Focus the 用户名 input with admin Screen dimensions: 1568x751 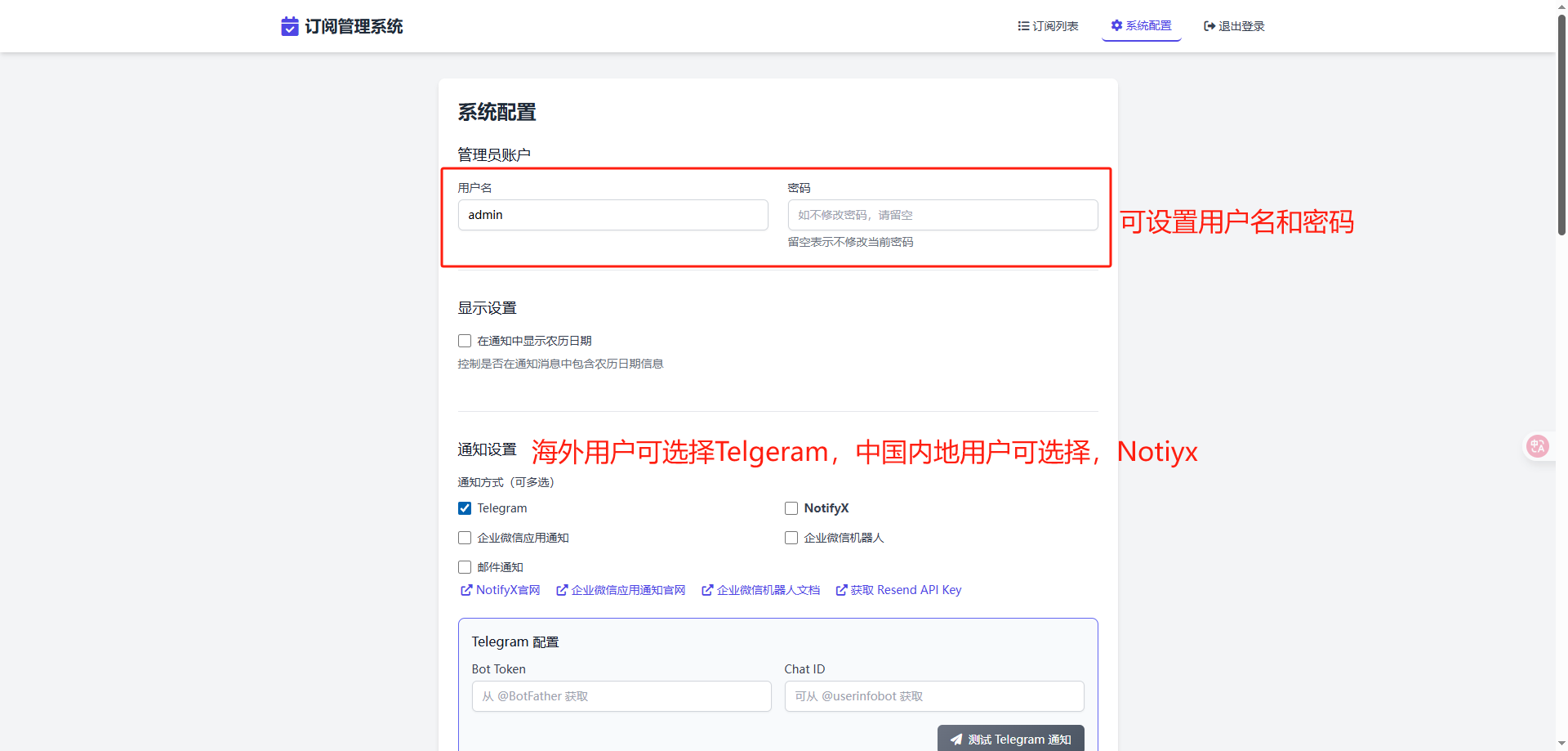pos(612,215)
